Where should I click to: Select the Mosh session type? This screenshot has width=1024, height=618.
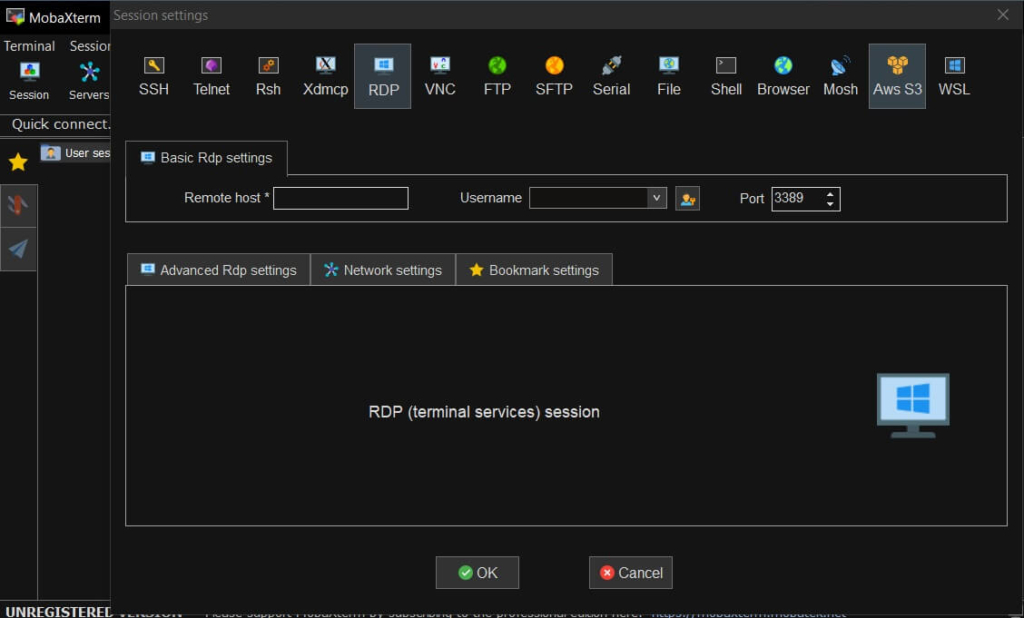click(840, 76)
